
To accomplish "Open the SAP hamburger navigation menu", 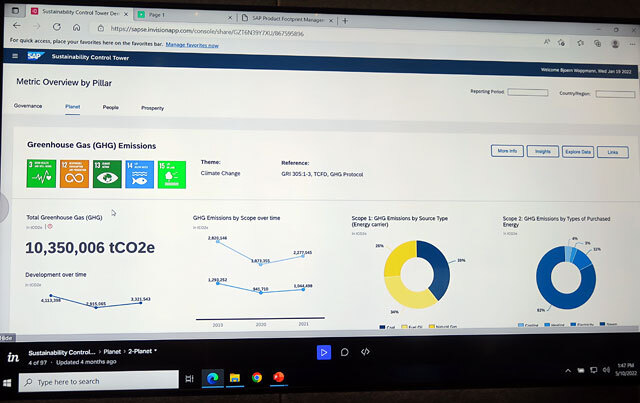I will click(15, 56).
